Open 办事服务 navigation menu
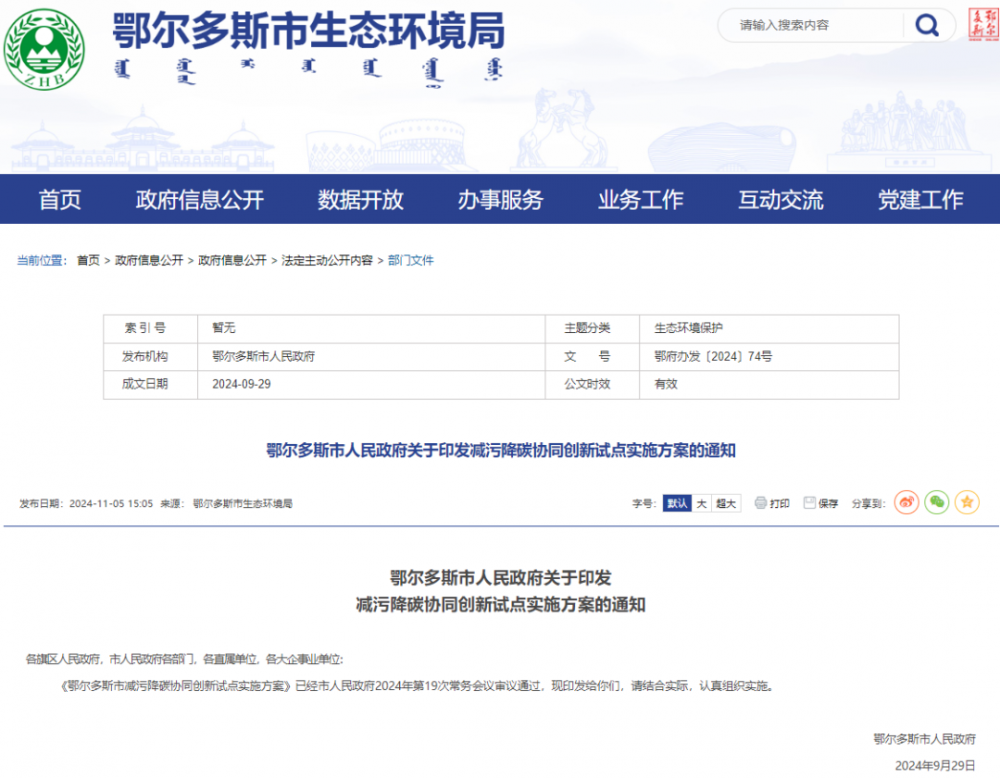 [x=500, y=199]
